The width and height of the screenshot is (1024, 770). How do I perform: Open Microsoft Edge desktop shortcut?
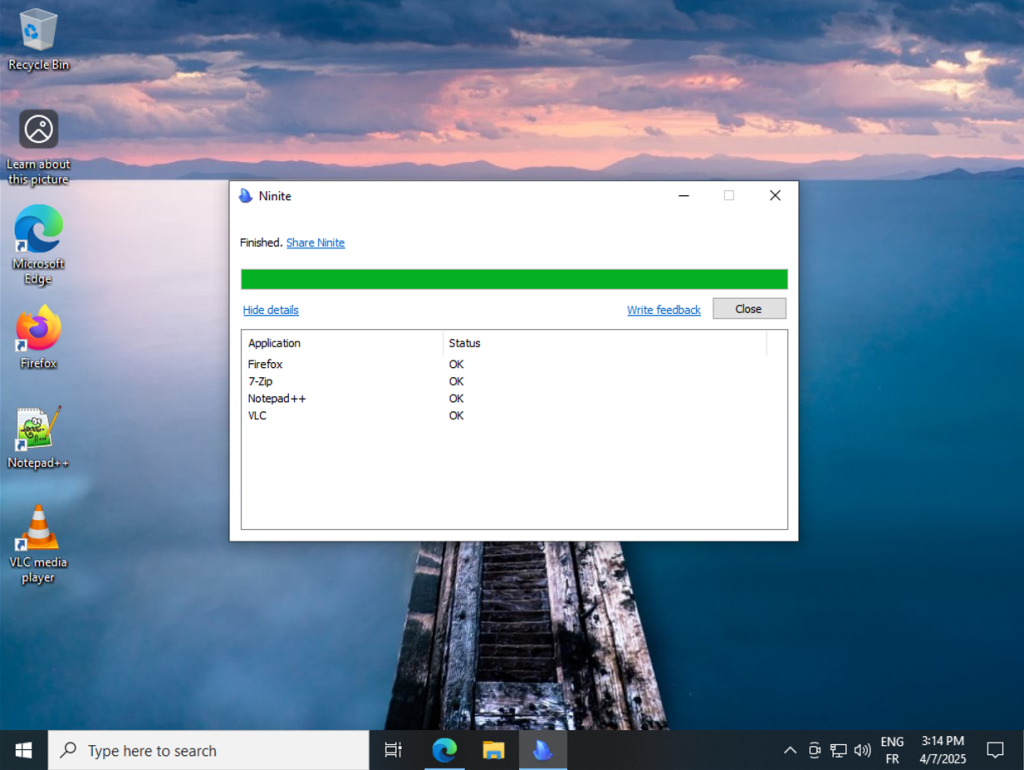coord(39,231)
